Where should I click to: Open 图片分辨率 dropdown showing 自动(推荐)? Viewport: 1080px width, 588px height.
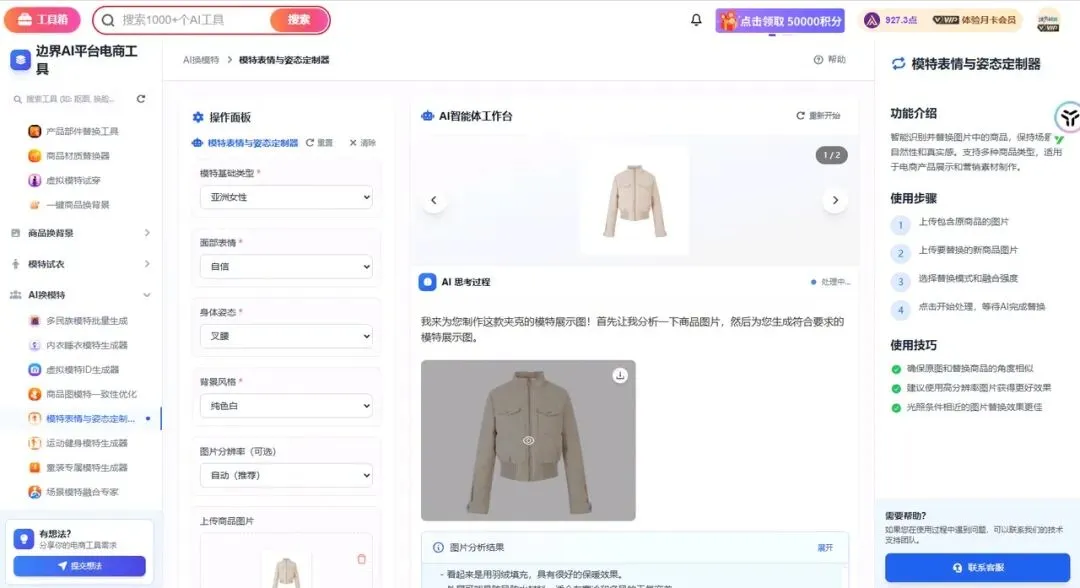[286, 475]
